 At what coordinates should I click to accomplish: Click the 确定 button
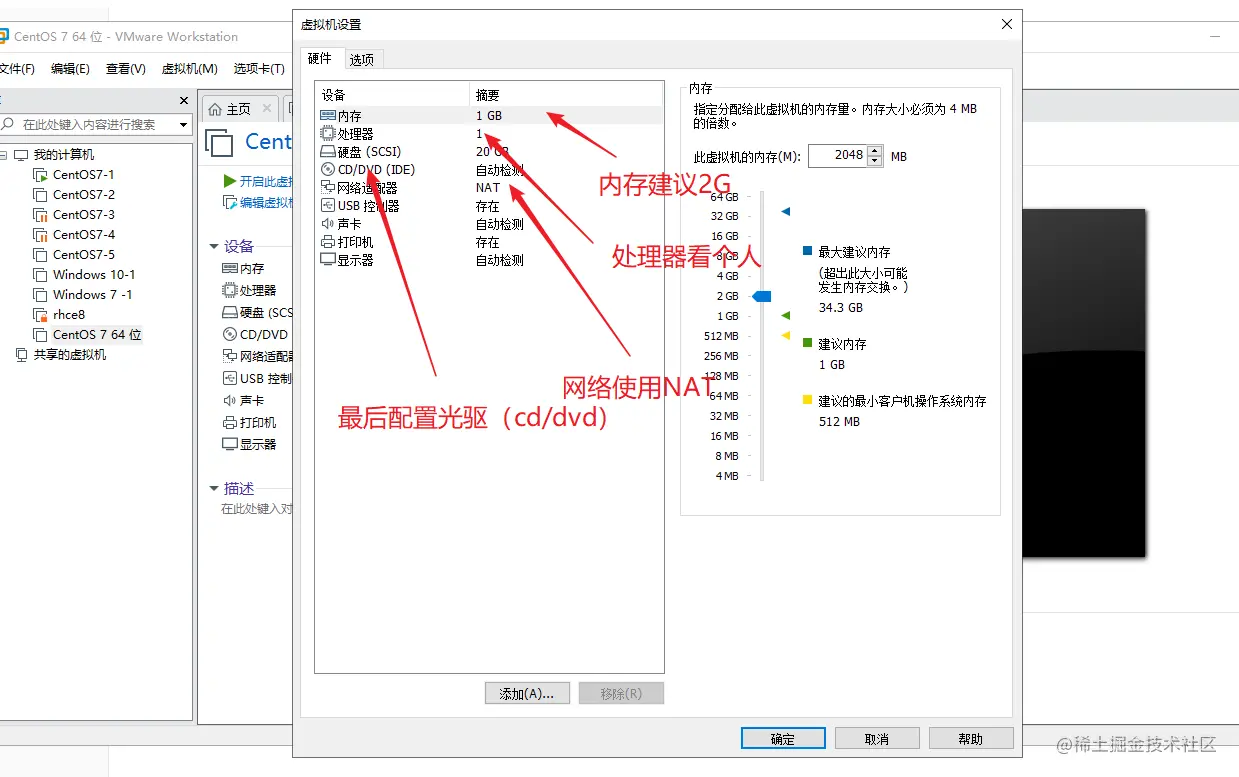(783, 739)
